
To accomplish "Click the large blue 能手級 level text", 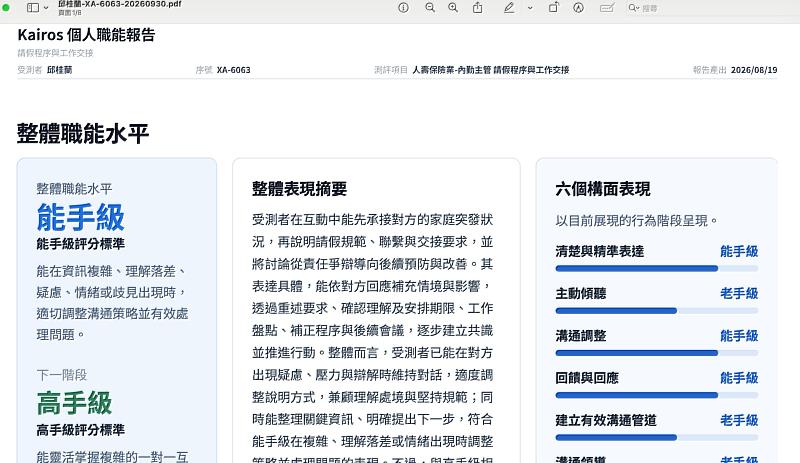I will pyautogui.click(x=81, y=217).
